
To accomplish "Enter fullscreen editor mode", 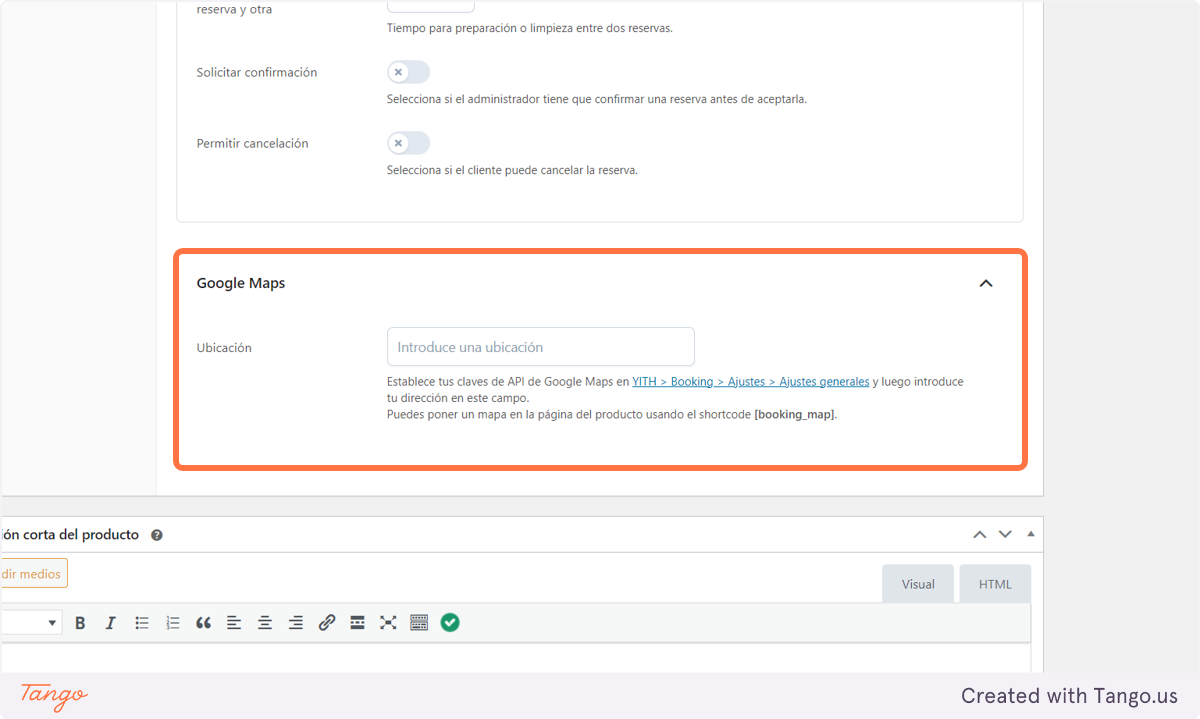I will (x=388, y=622).
